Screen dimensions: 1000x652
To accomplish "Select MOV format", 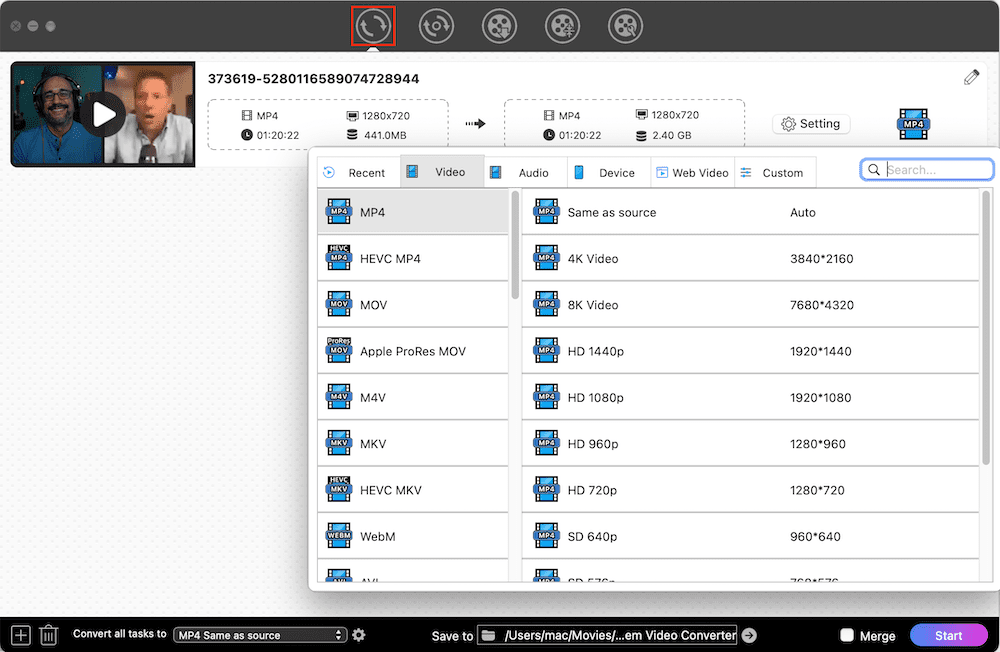I will point(413,305).
